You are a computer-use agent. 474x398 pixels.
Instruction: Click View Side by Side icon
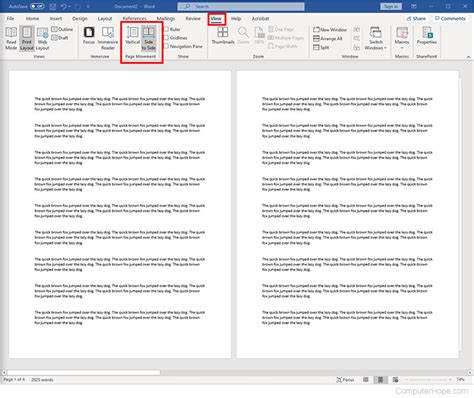pos(357,30)
